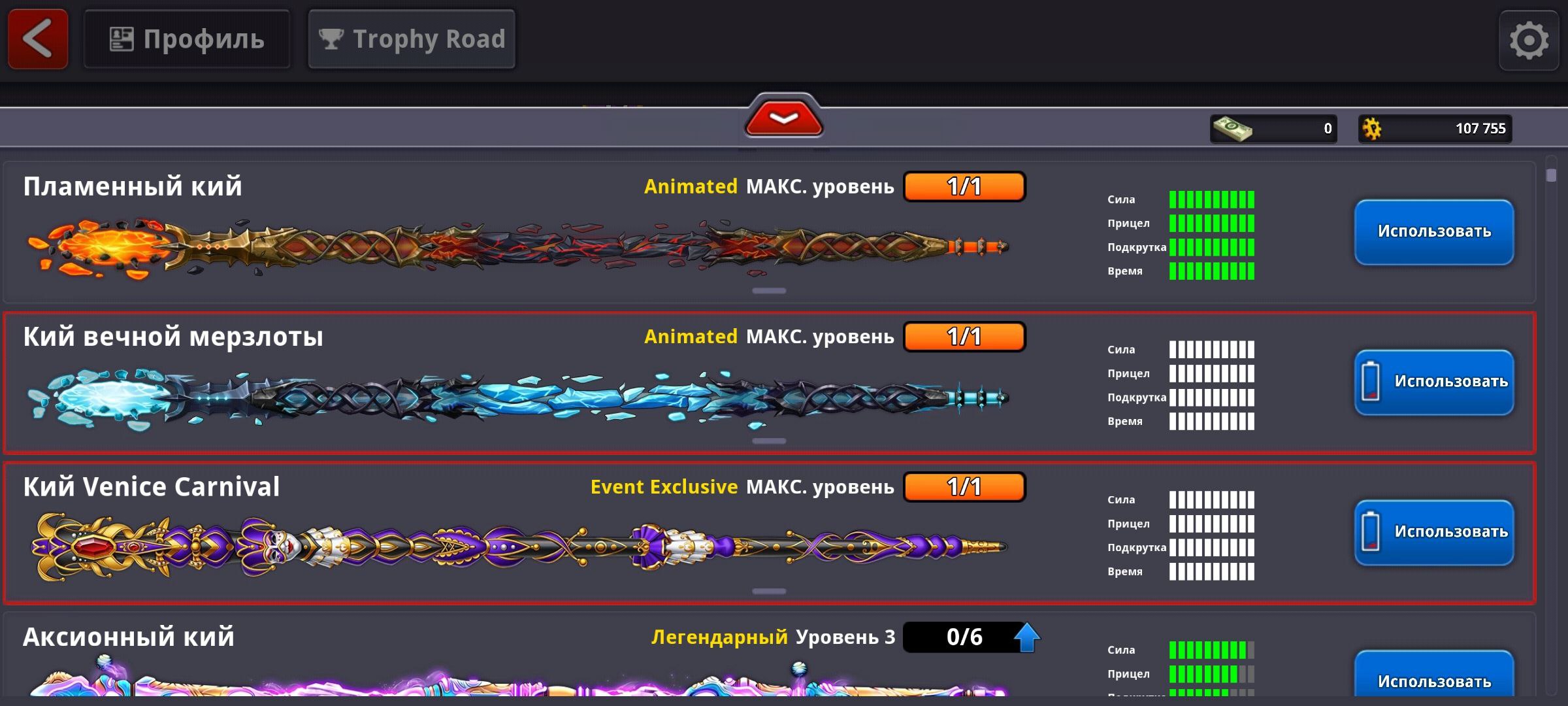Expand Пламенный кий details handle below cue
Viewport: 1568px width, 706px height.
[769, 290]
